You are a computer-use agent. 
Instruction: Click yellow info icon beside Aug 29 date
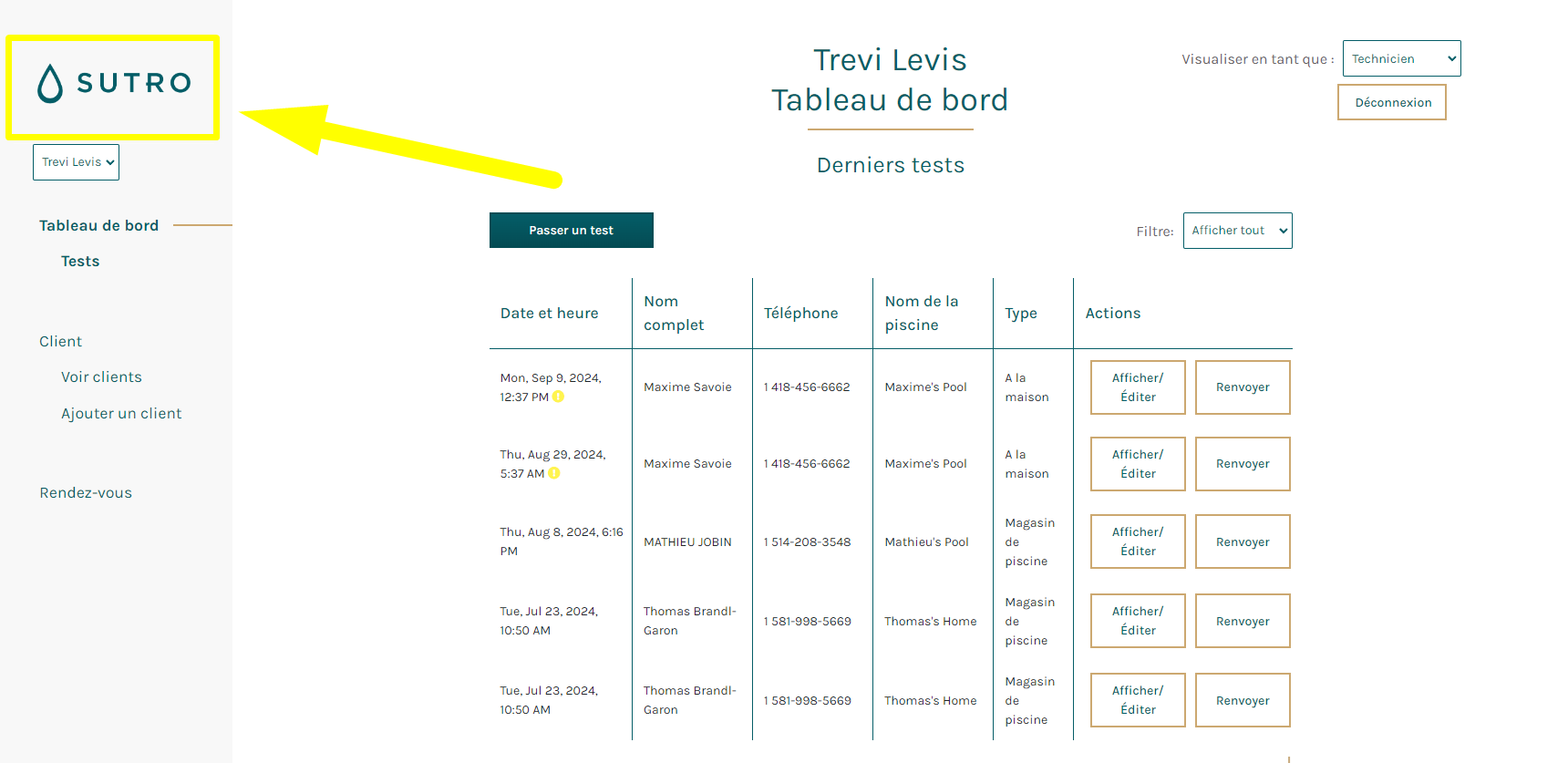[554, 473]
